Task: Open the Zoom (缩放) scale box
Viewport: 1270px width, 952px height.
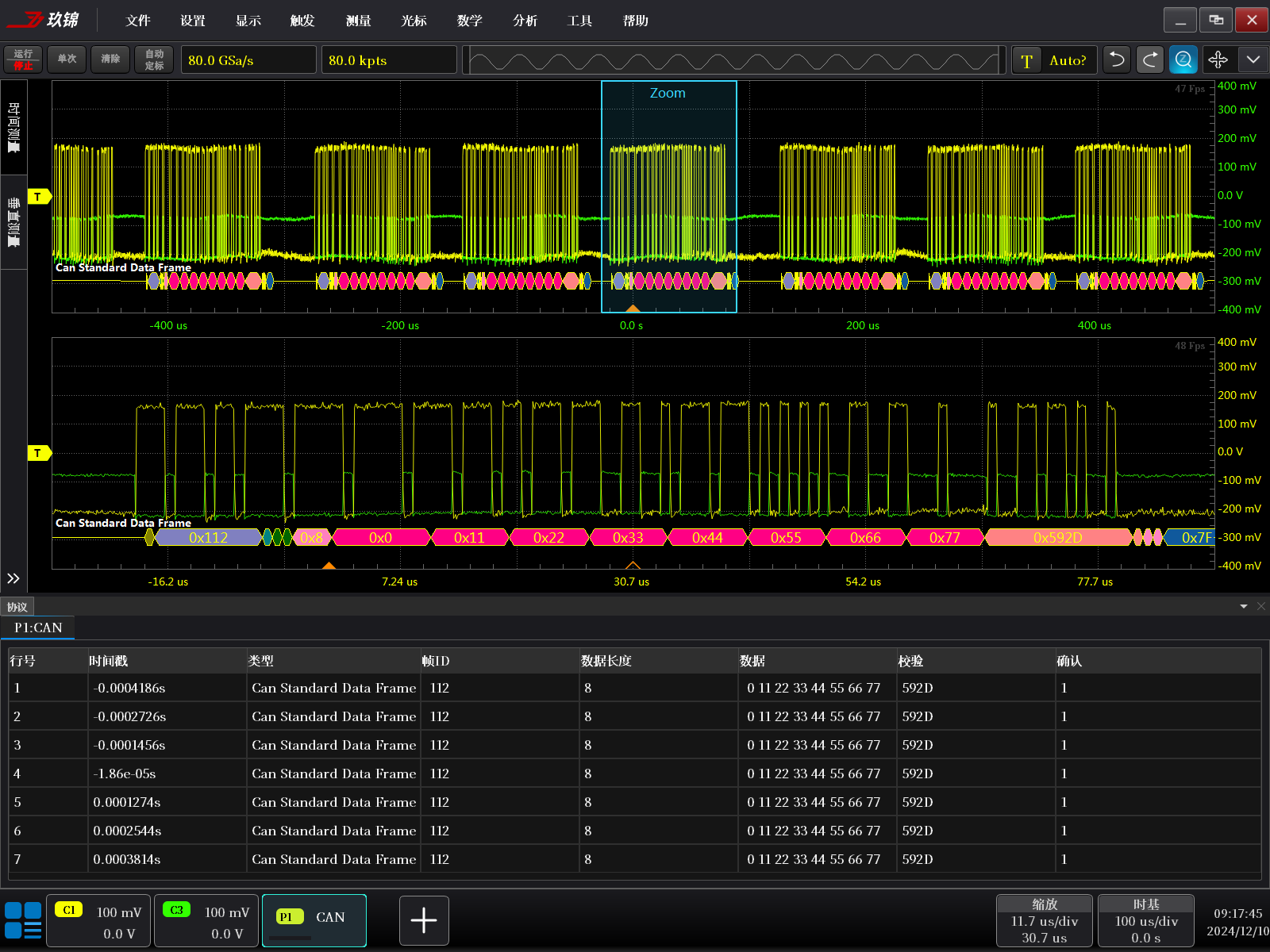Action: [1045, 920]
